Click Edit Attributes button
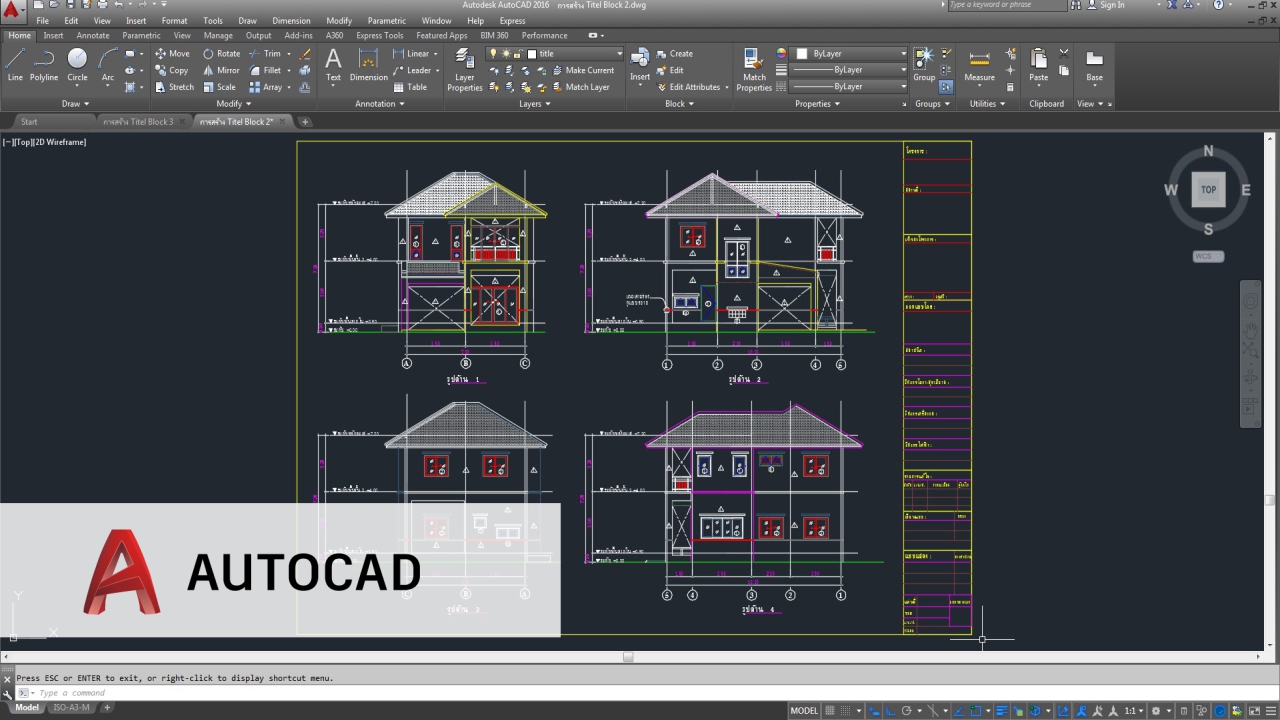 coord(687,87)
